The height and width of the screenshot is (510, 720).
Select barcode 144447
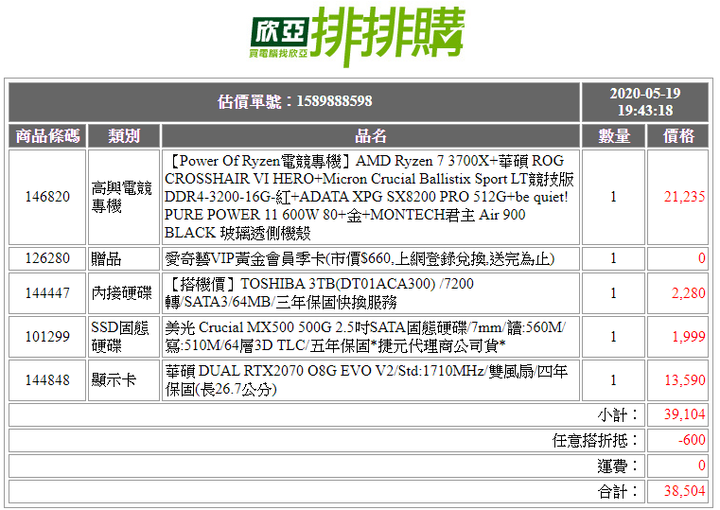point(47,293)
